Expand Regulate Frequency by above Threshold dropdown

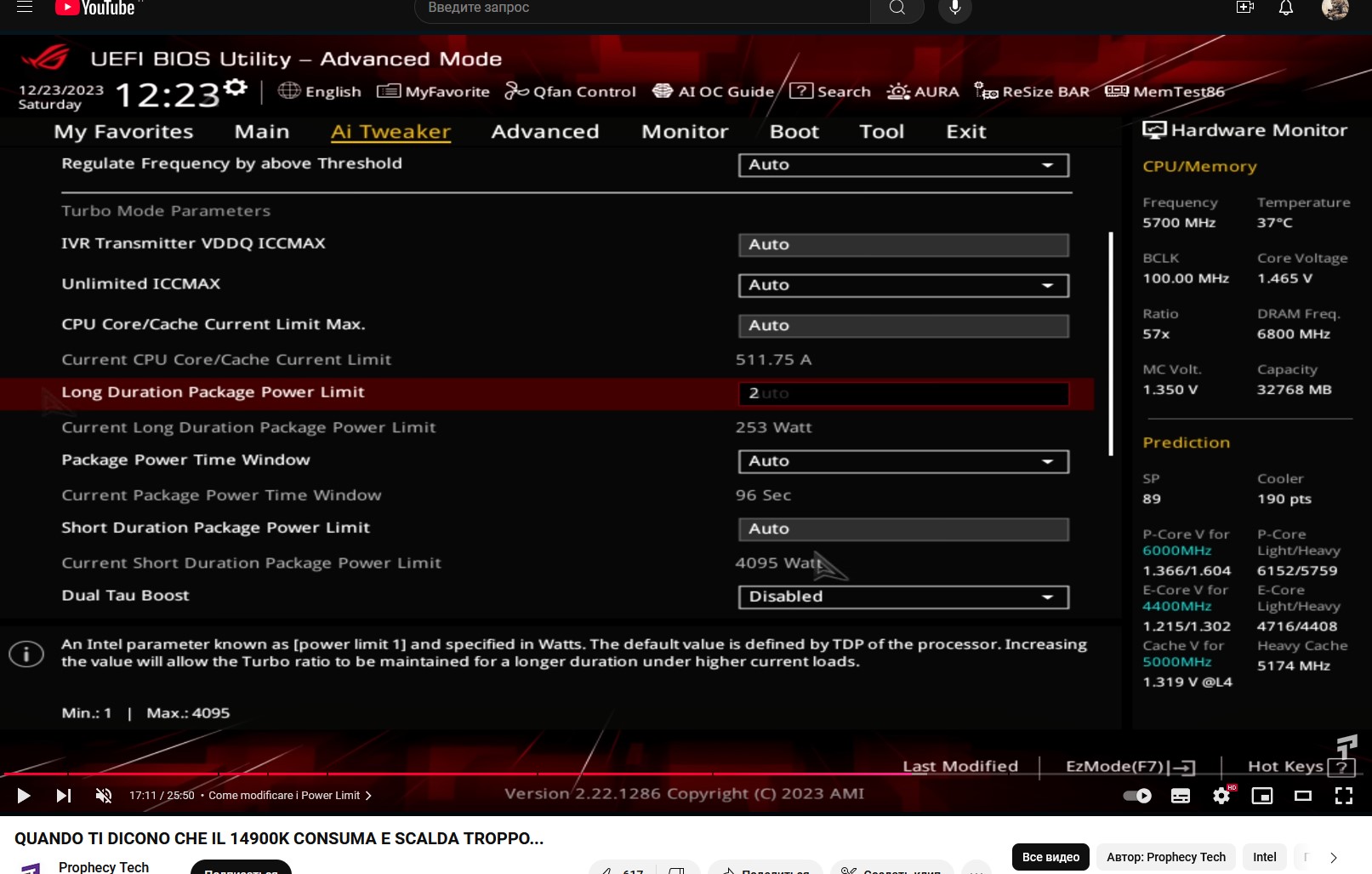coord(903,165)
